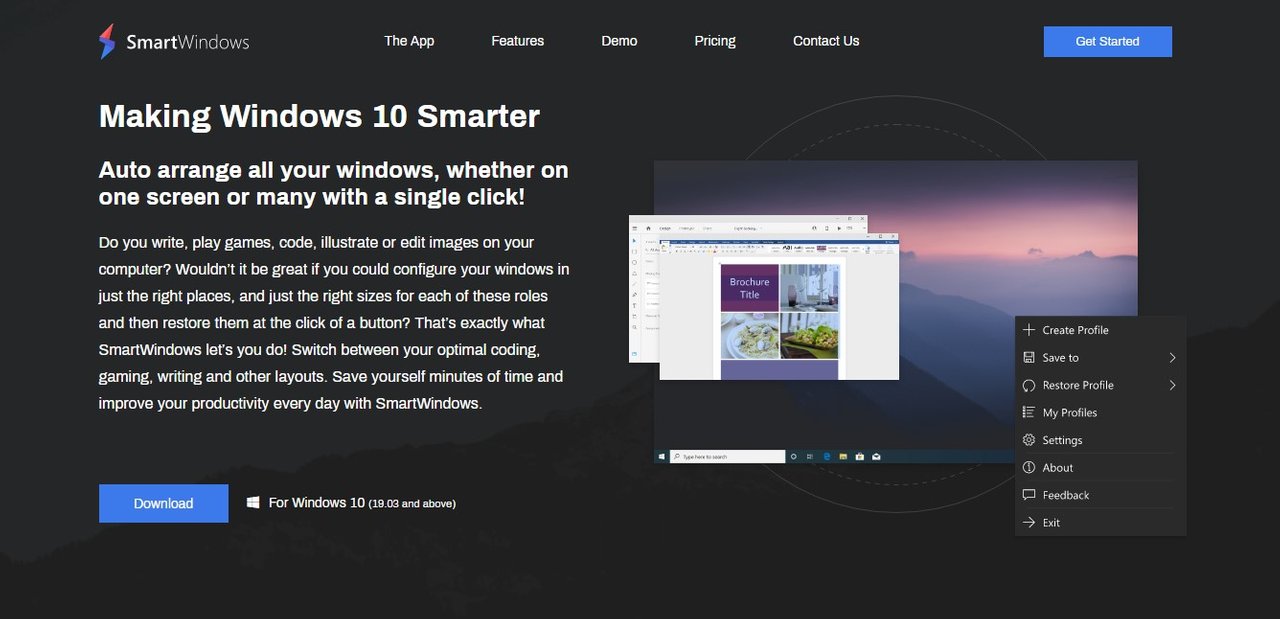Click the Cortana circle in the demo taskbar
Viewport: 1280px width, 619px height.
pyautogui.click(x=794, y=456)
